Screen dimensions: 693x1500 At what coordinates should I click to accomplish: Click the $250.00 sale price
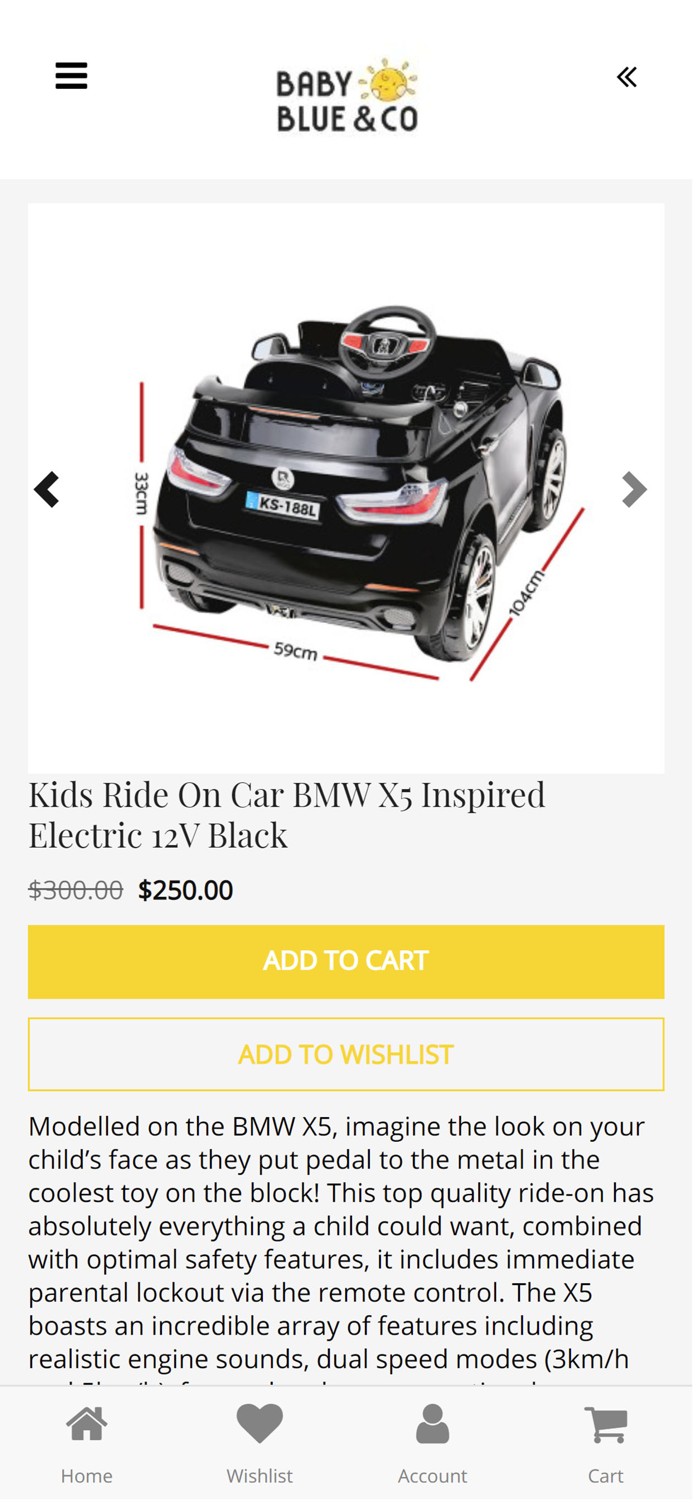click(186, 890)
